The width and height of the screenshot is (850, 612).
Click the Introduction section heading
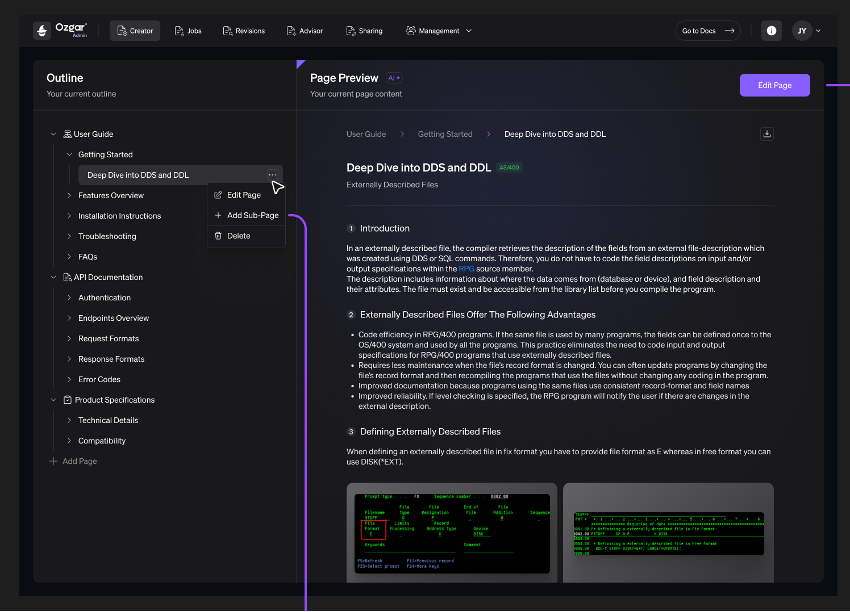click(384, 228)
